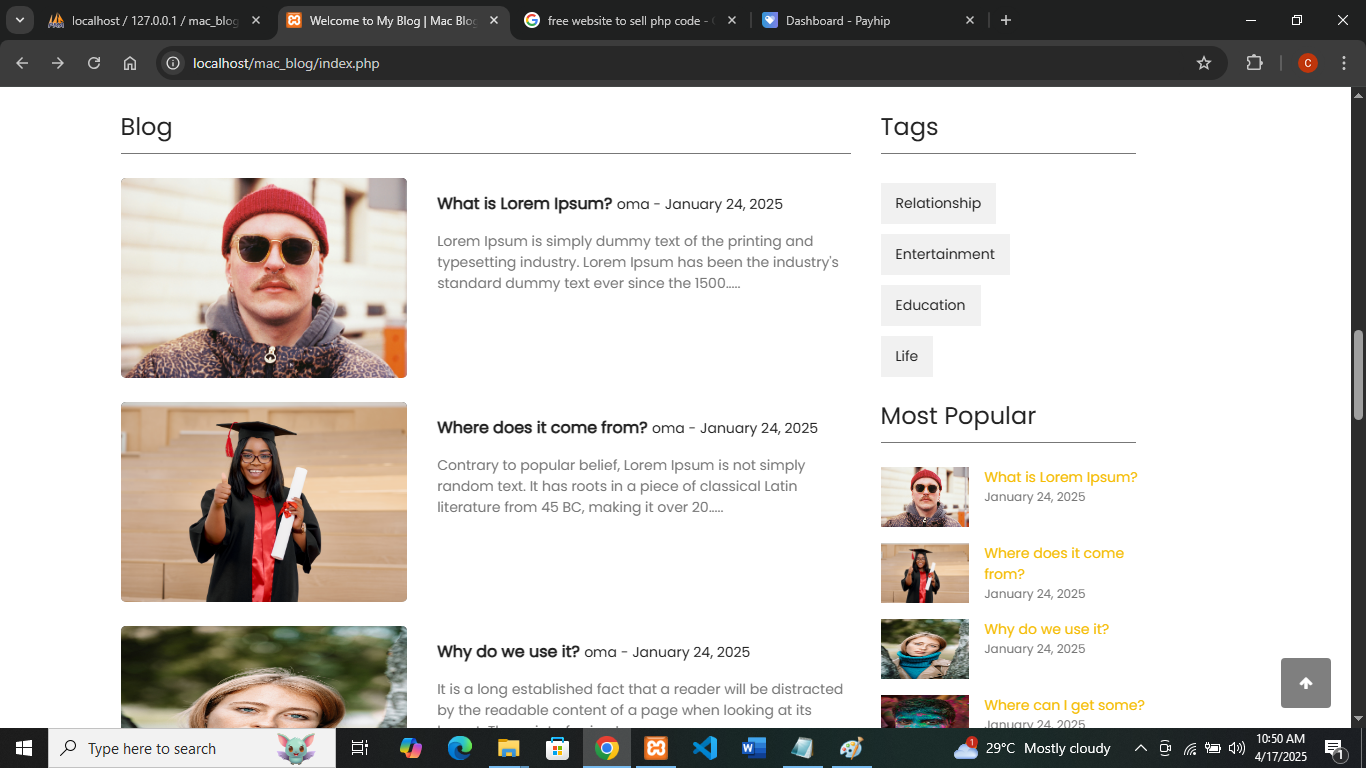Click the scrollbar up arrow
Viewport: 1366px width, 768px height.
pos(1358,95)
